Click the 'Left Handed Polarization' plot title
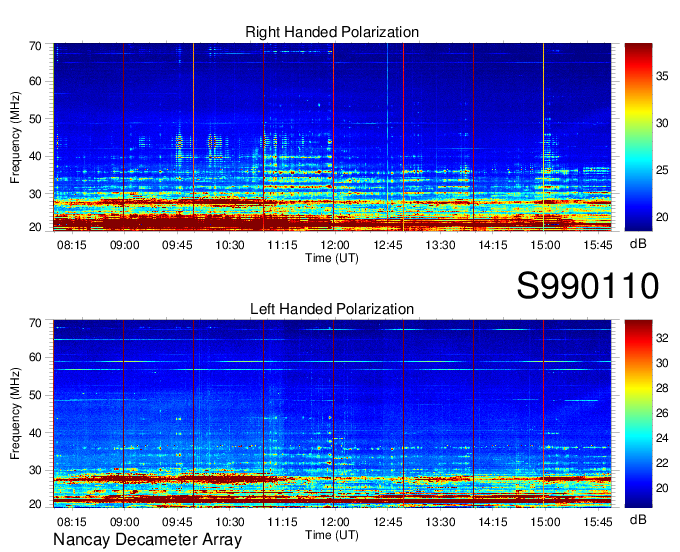680x552 pixels. pos(332,309)
